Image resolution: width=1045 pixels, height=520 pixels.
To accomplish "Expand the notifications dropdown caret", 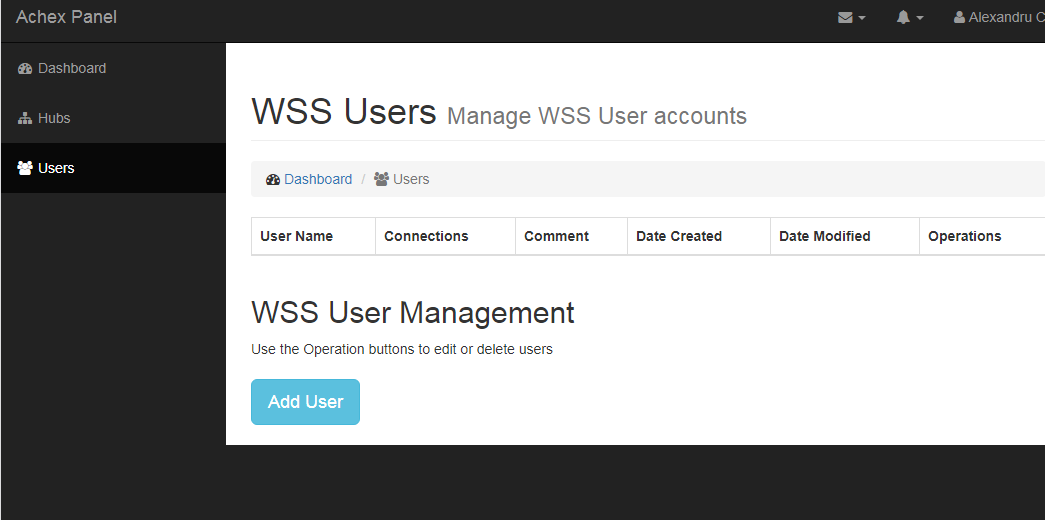I will (x=920, y=19).
